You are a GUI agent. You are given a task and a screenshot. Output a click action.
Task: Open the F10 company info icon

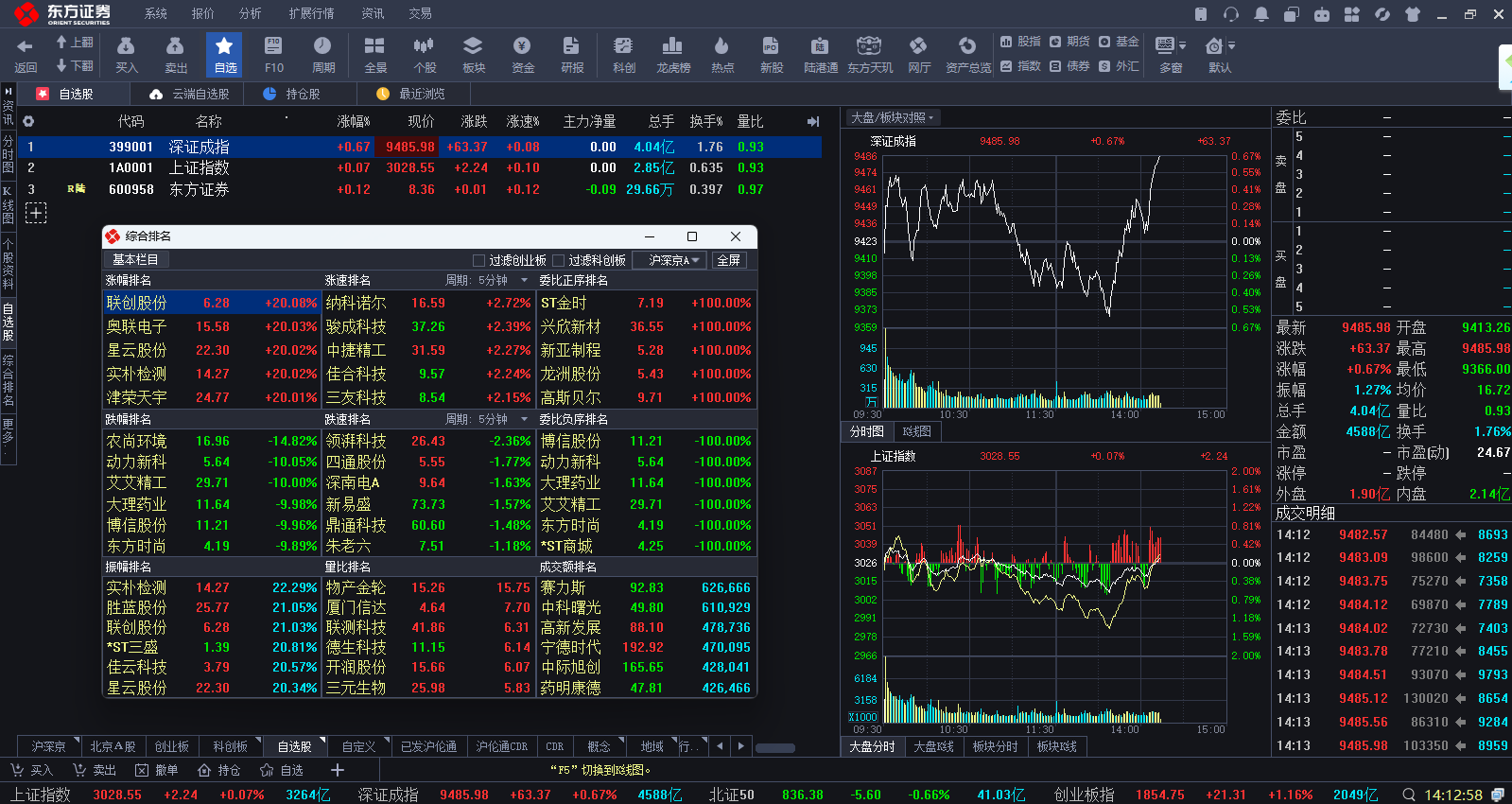tap(274, 55)
